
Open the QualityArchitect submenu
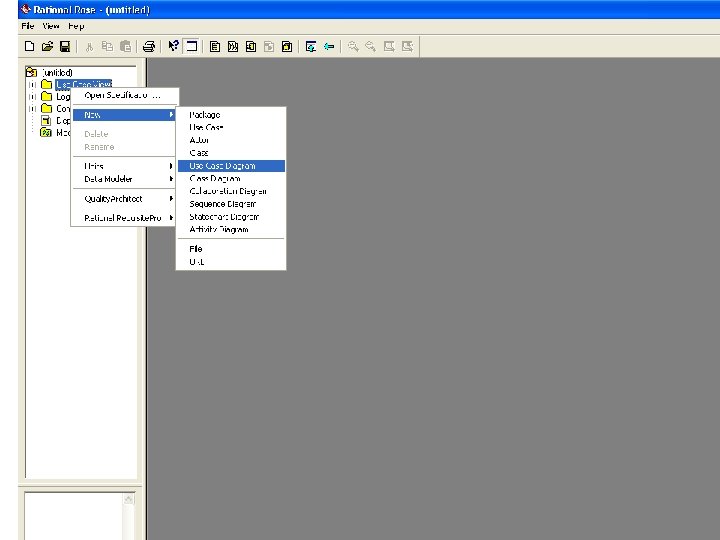[124, 198]
